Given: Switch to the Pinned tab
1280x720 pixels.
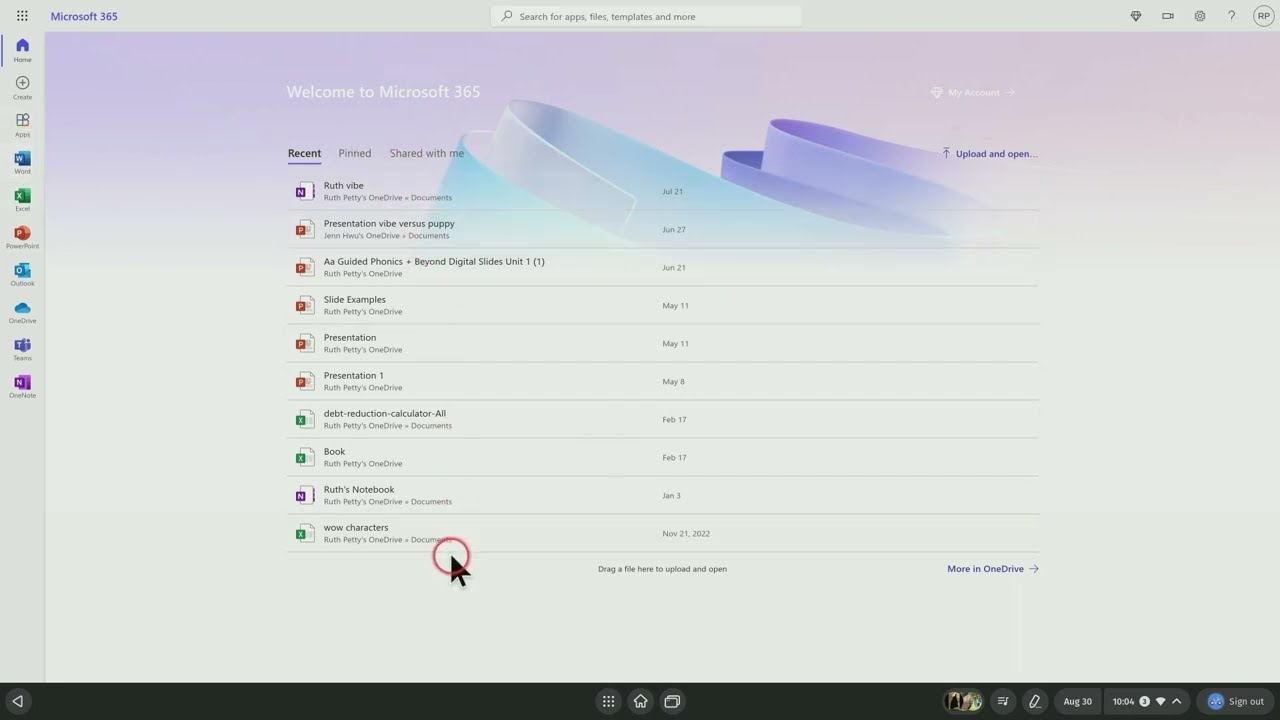Looking at the screenshot, I should click(354, 153).
